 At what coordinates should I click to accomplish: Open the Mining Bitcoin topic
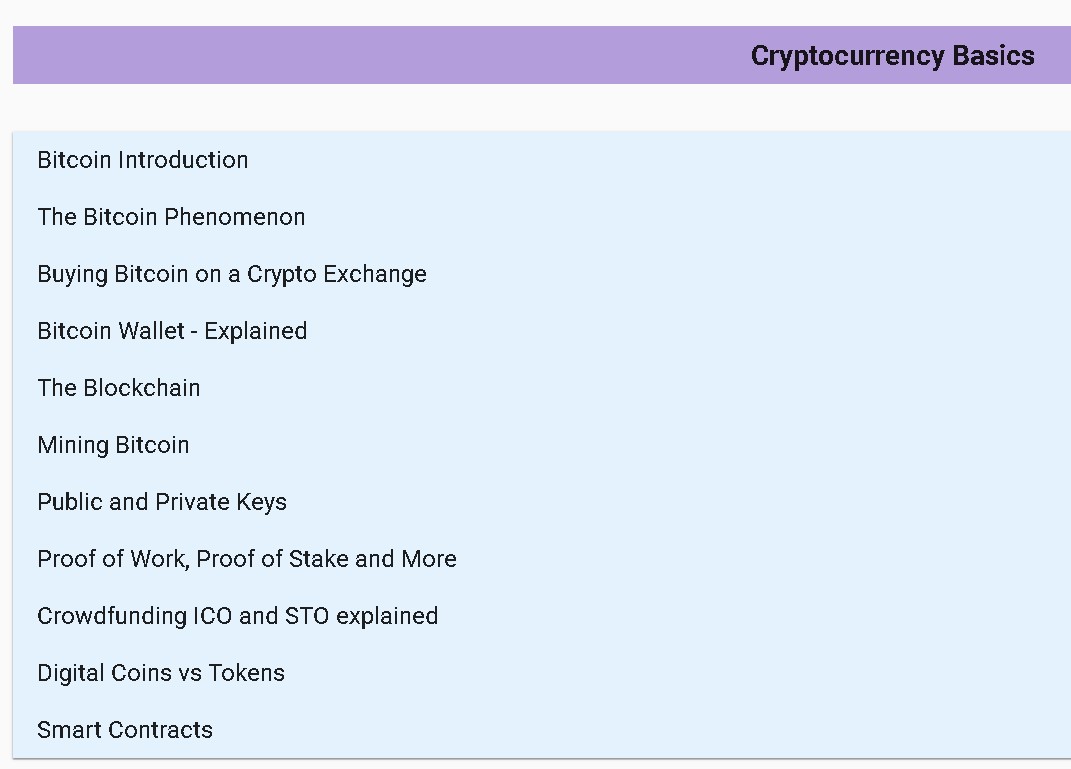point(113,445)
